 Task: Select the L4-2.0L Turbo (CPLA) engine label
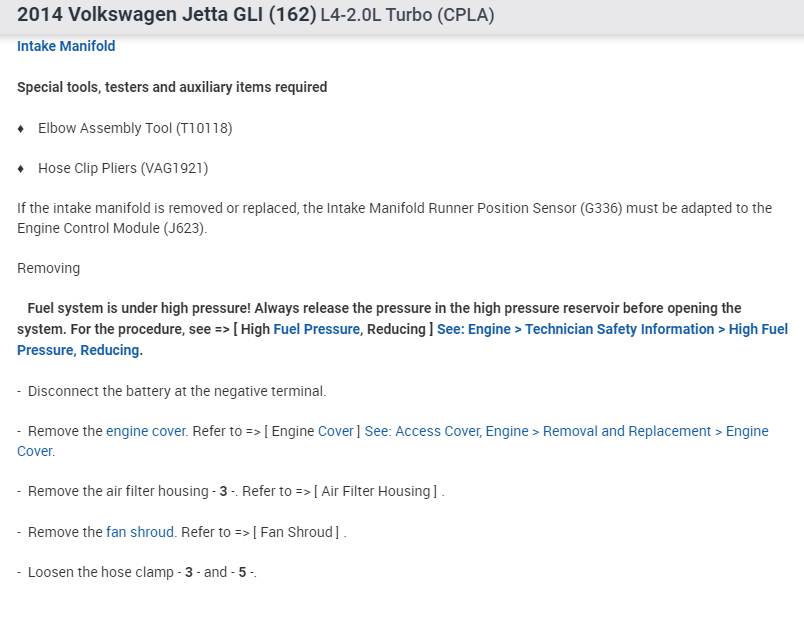click(x=407, y=16)
